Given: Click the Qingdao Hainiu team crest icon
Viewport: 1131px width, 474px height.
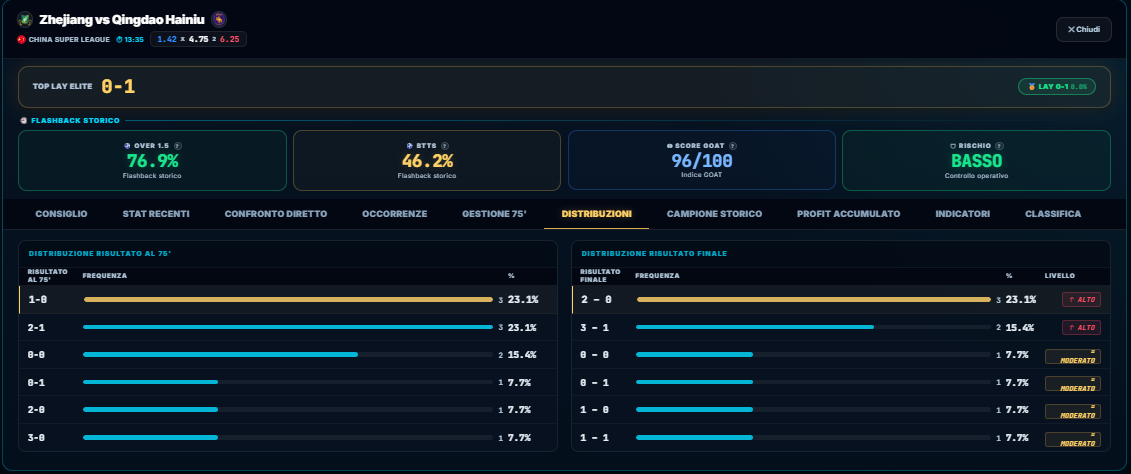Looking at the screenshot, I should pos(219,19).
